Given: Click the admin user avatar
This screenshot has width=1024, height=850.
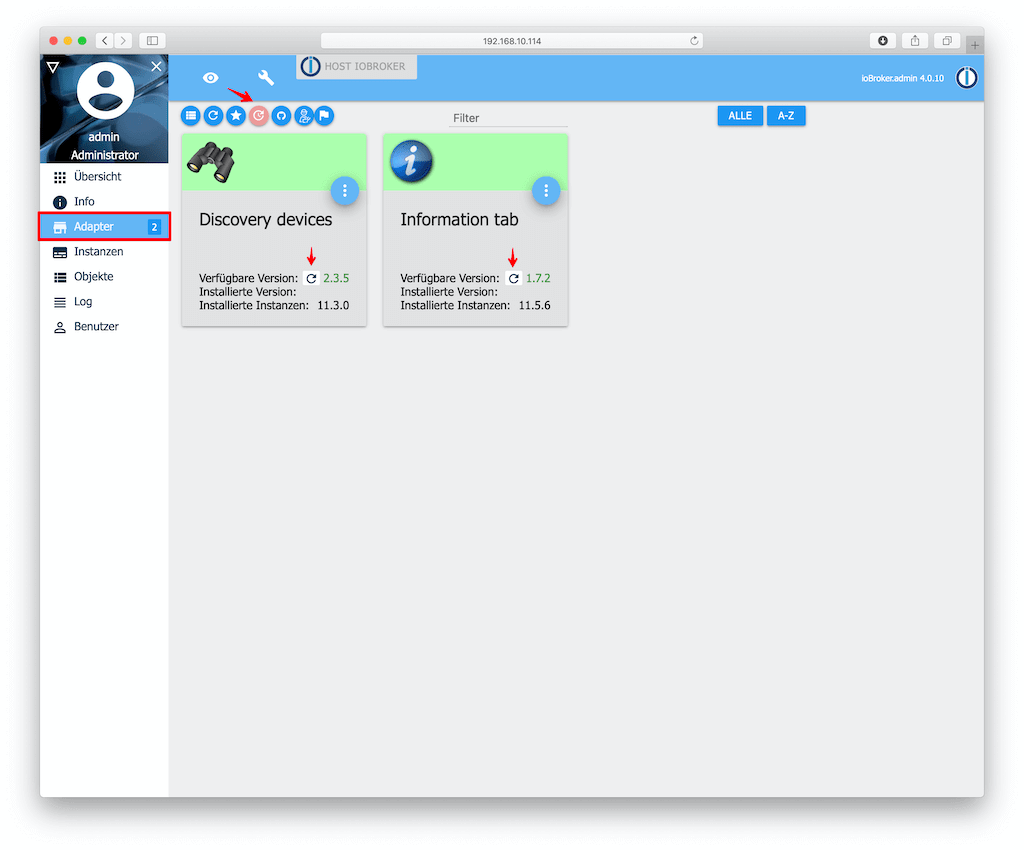Looking at the screenshot, I should point(105,91).
